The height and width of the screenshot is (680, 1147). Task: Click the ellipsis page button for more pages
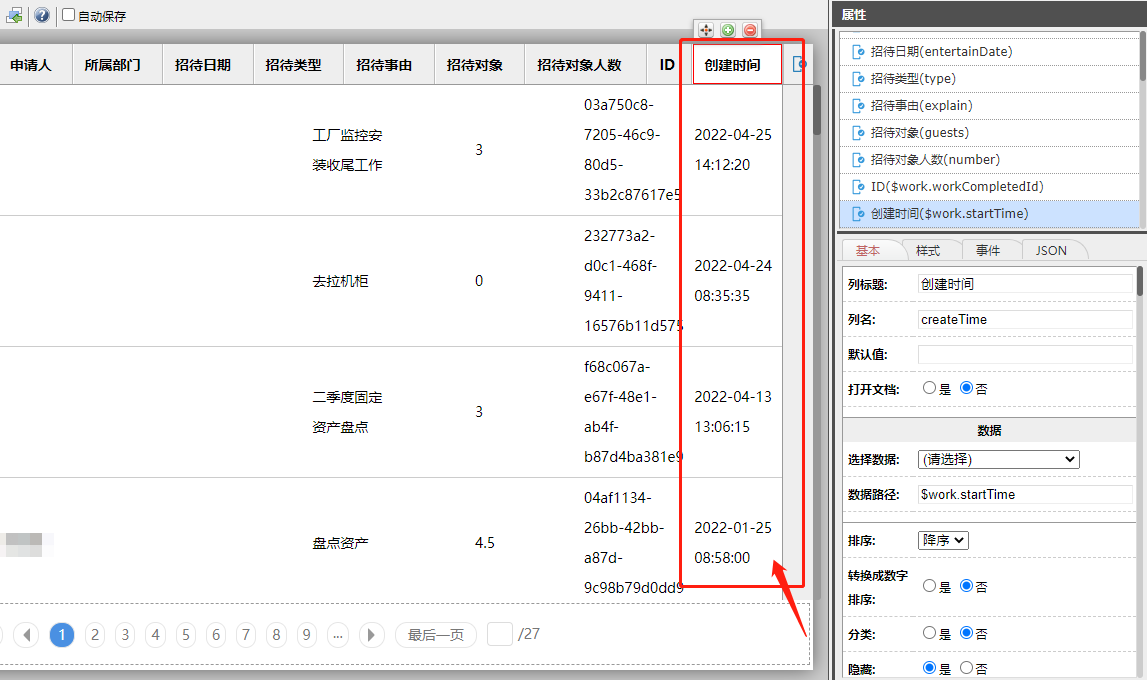pos(338,635)
